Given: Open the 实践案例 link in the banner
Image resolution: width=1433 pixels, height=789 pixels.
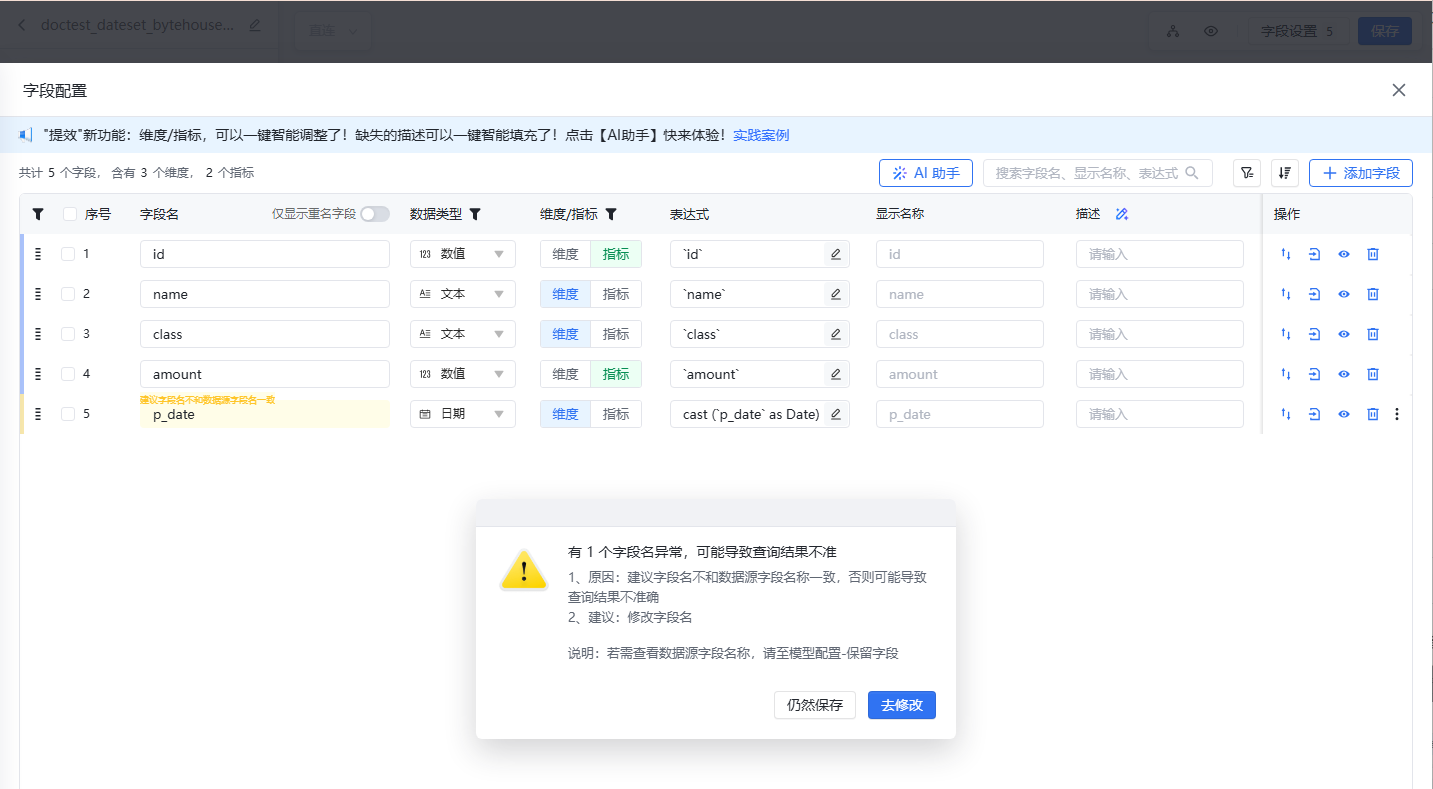Looking at the screenshot, I should [761, 135].
